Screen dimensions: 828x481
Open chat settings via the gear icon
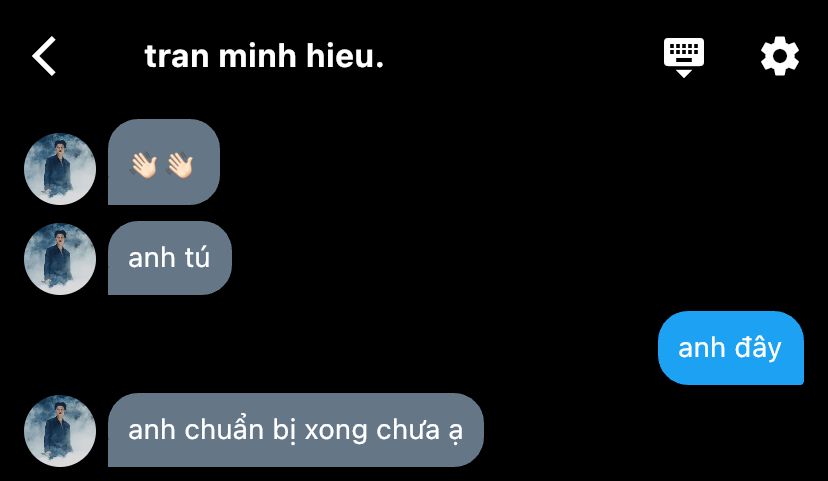click(x=779, y=56)
